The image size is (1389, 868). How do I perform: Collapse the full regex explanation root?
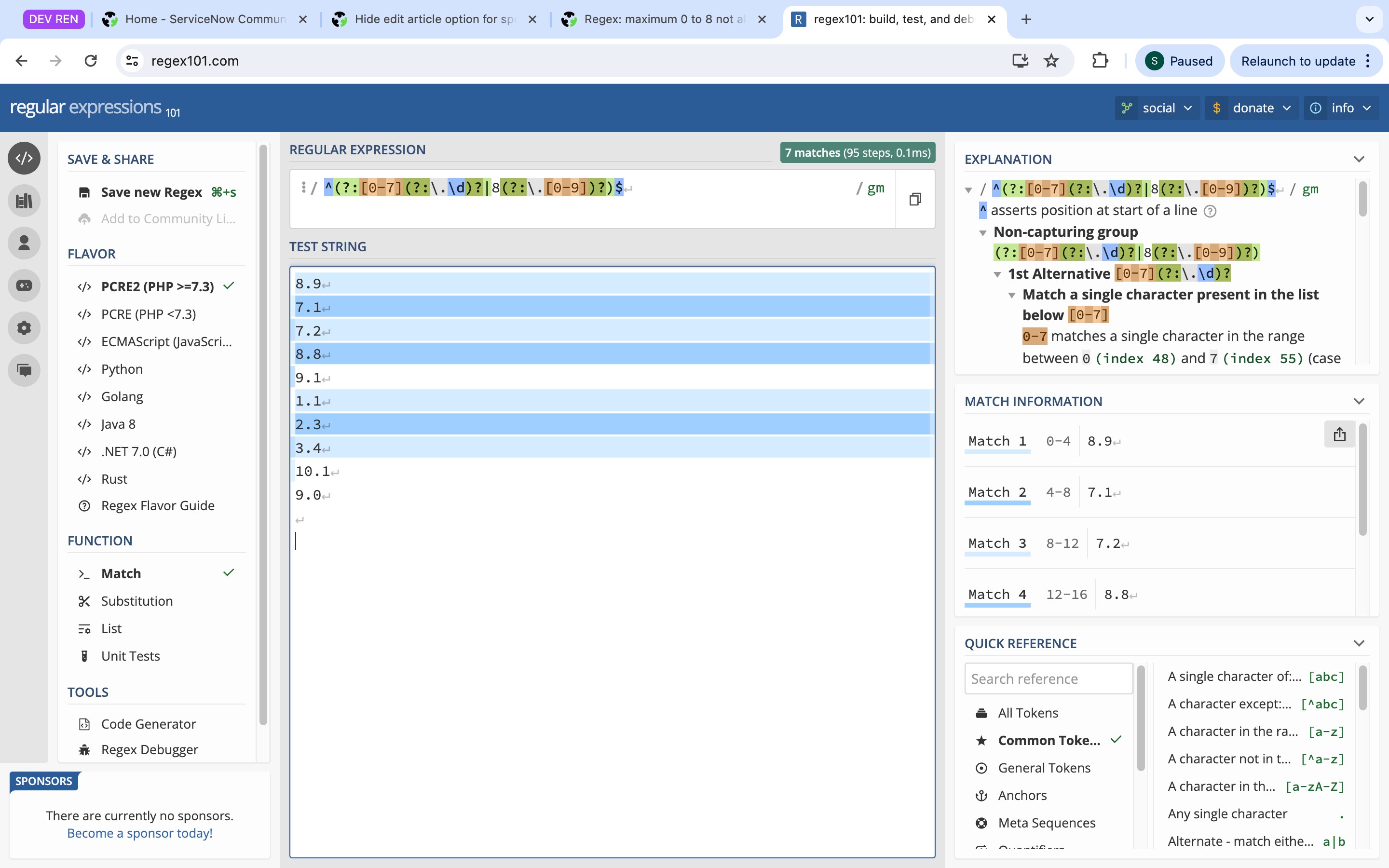pyautogui.click(x=968, y=190)
